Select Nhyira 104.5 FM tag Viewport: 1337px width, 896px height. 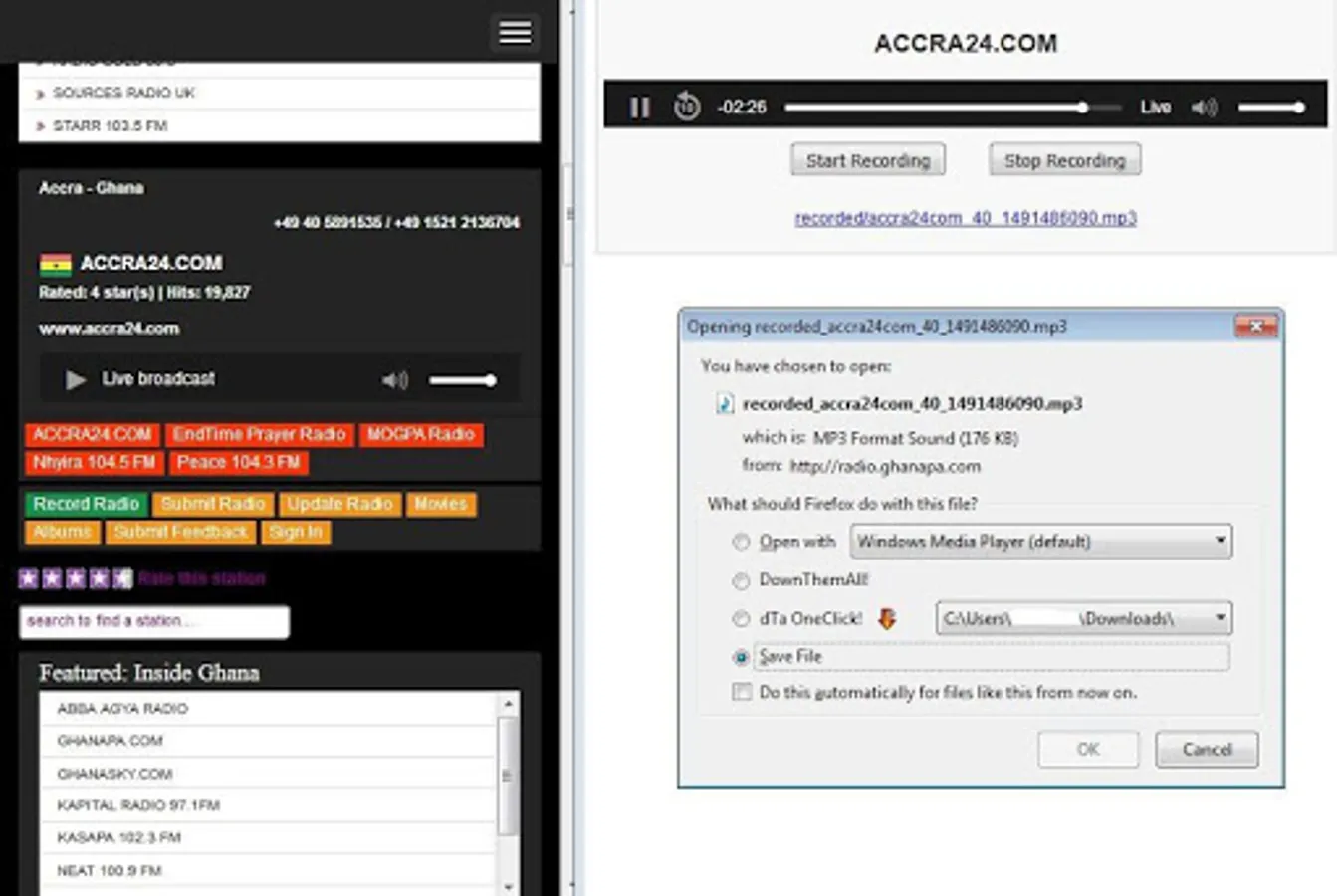click(95, 463)
